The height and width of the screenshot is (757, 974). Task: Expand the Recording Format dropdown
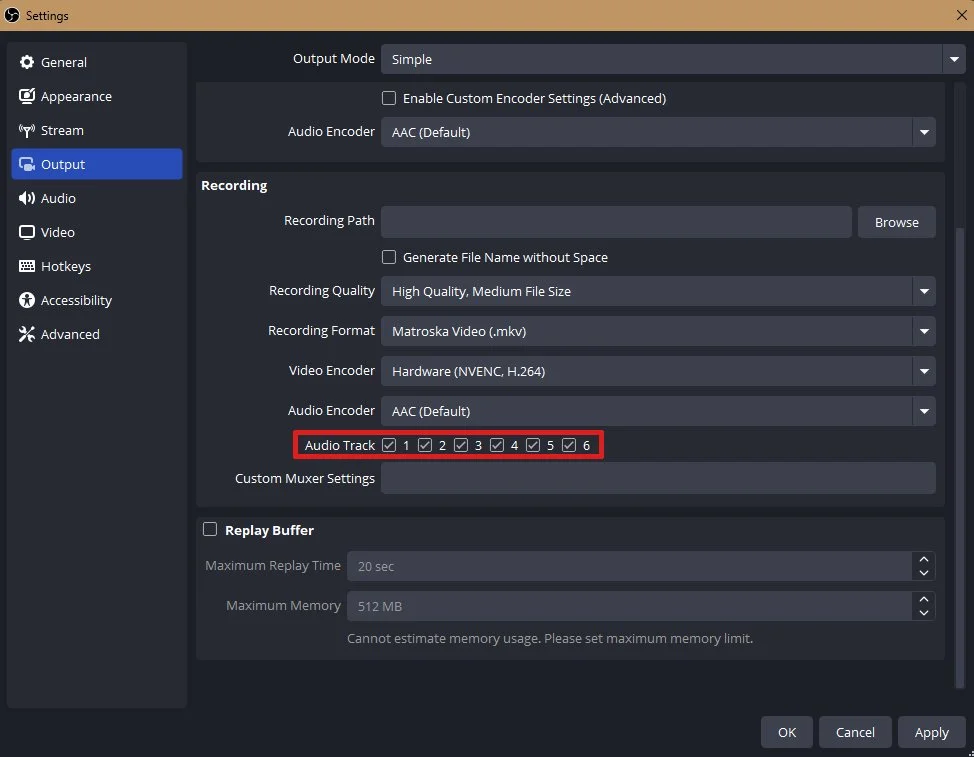(923, 331)
